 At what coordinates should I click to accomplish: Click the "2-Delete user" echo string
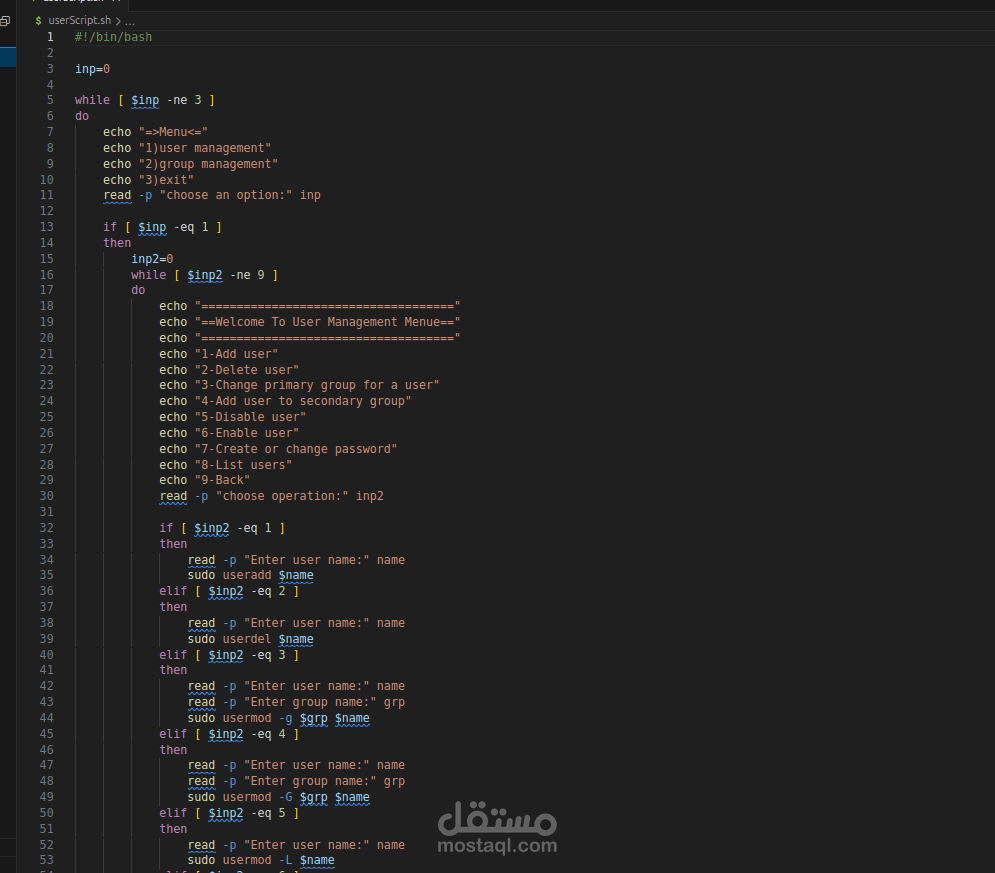247,369
